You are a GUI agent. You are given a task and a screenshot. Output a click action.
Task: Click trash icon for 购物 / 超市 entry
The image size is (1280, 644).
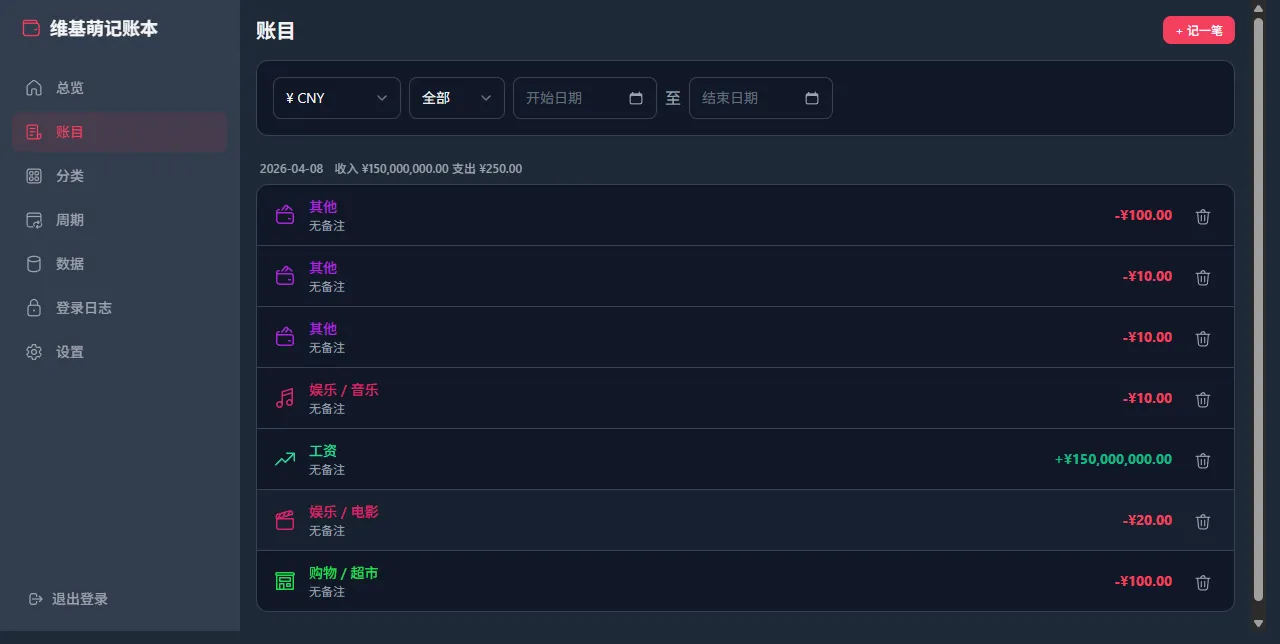(1203, 582)
